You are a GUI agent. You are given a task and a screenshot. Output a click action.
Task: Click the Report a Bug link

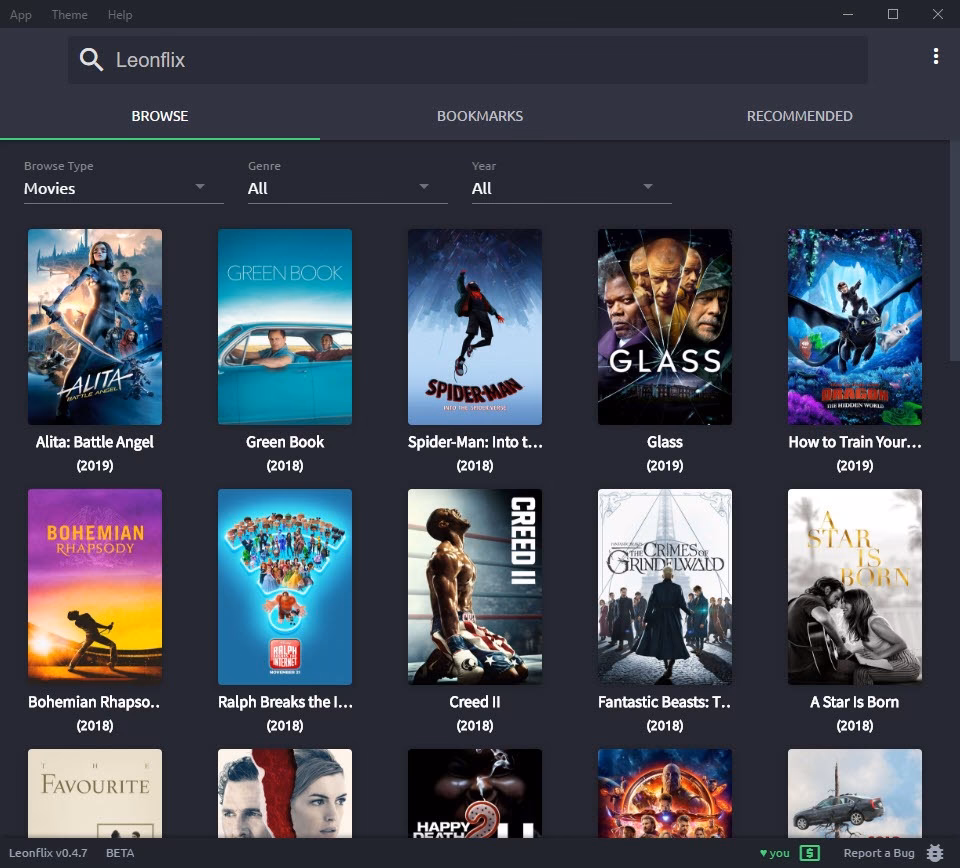coord(878,853)
